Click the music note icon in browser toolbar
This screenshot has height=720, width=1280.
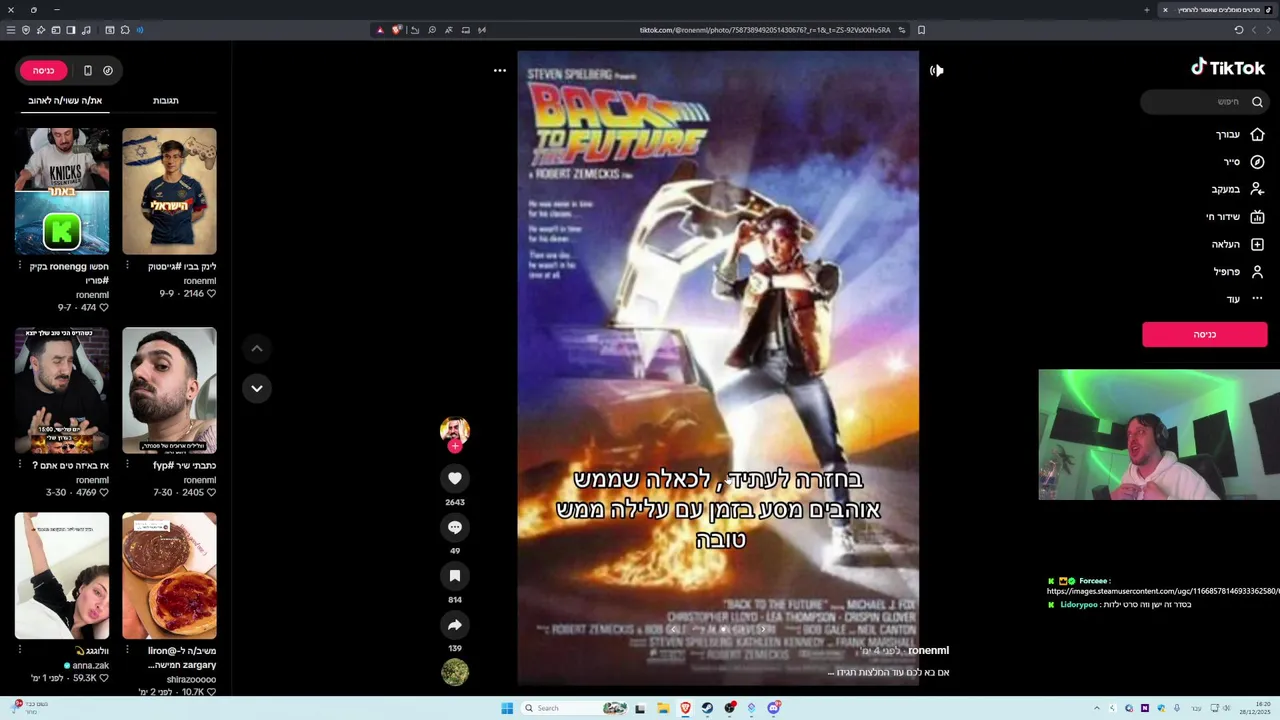(85, 30)
